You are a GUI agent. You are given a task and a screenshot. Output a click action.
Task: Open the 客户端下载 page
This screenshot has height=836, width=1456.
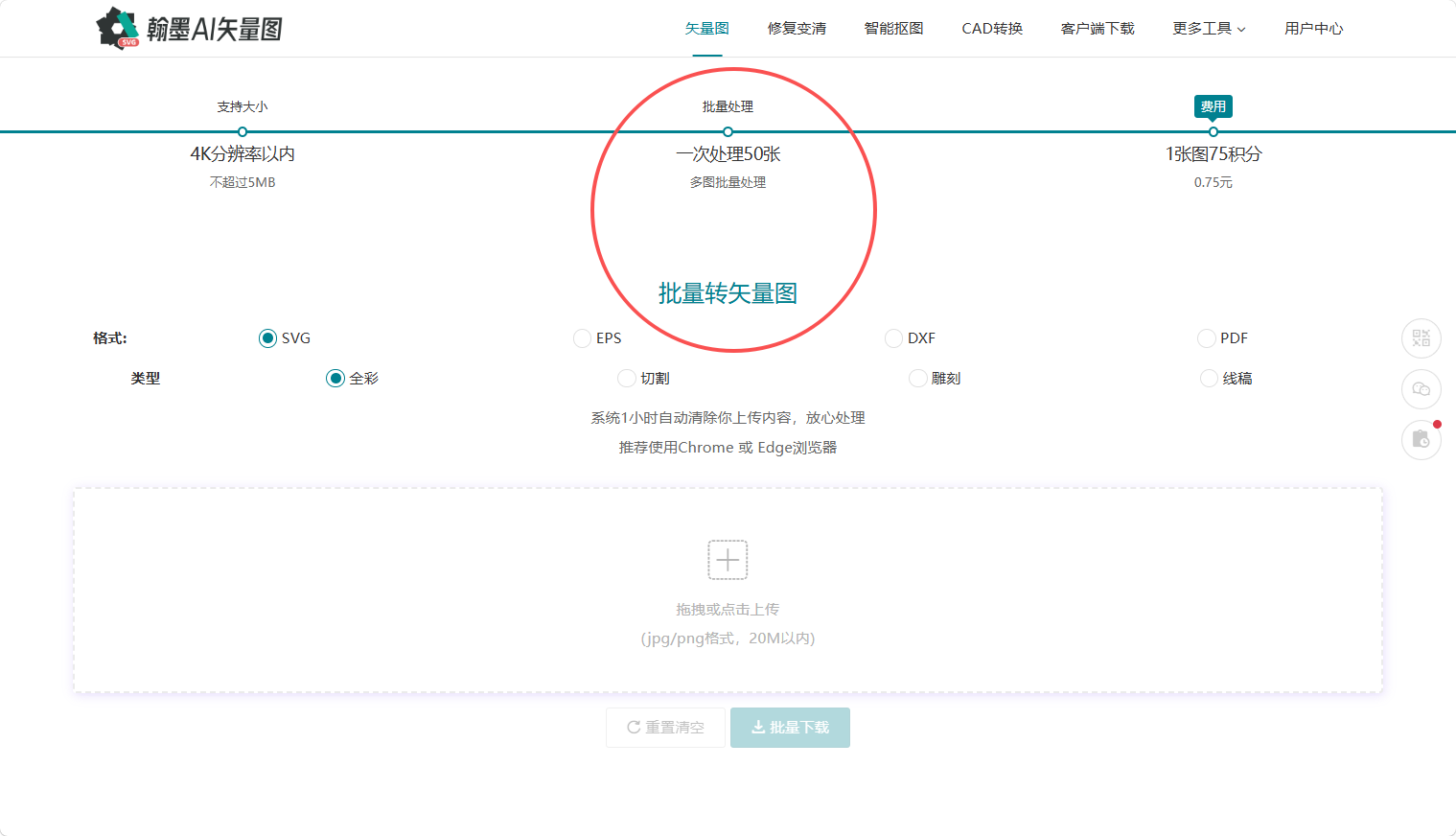[1098, 29]
